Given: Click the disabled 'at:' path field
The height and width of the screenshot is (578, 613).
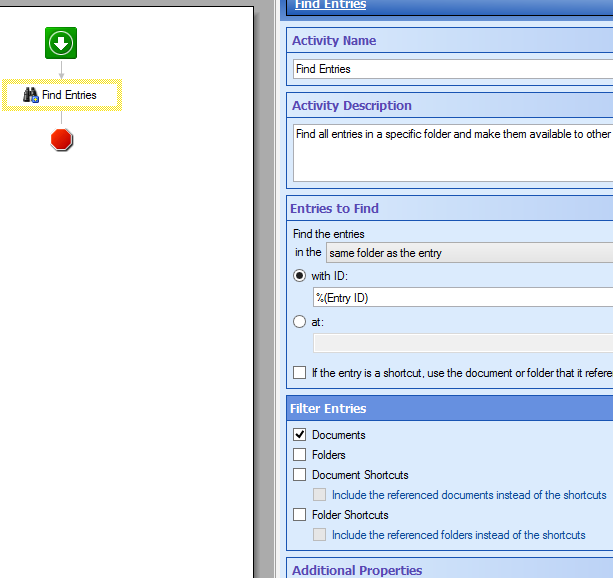Looking at the screenshot, I should (463, 343).
